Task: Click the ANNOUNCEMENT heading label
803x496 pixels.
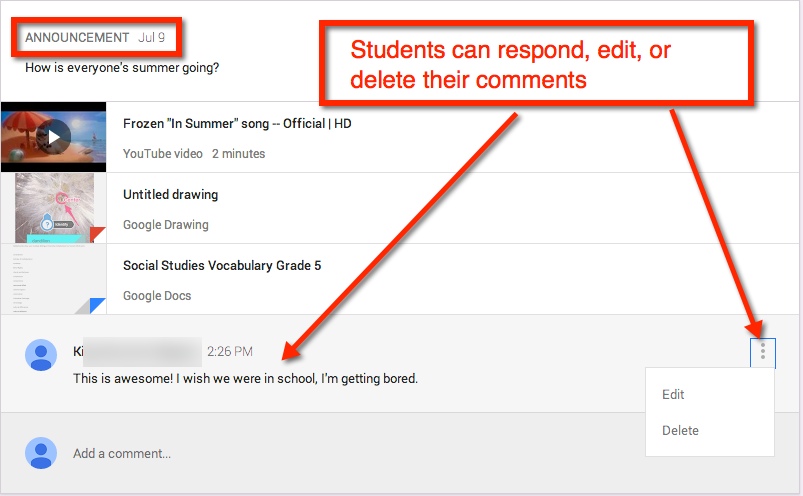Action: pos(77,38)
